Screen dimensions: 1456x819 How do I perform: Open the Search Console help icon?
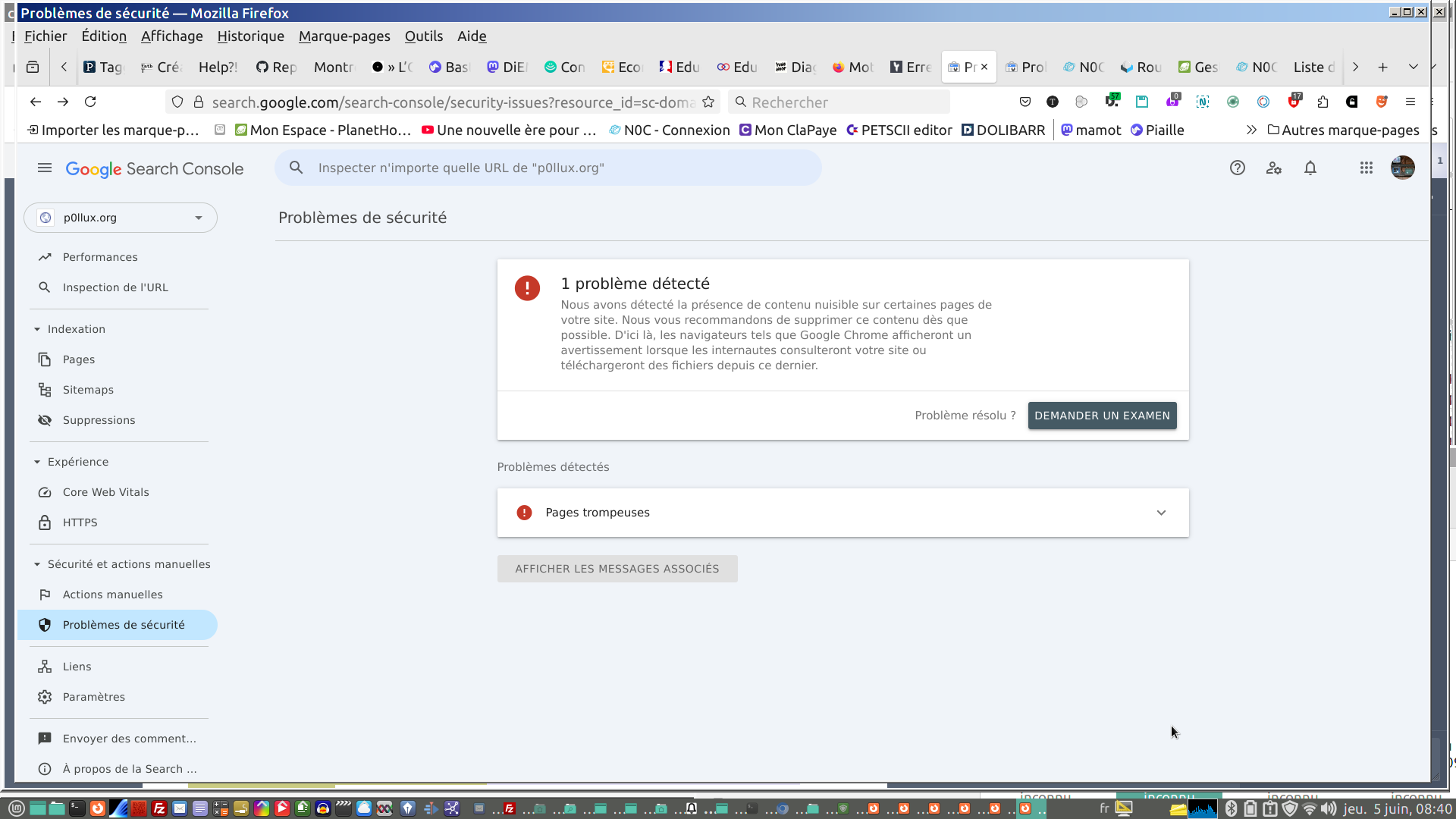(1237, 168)
